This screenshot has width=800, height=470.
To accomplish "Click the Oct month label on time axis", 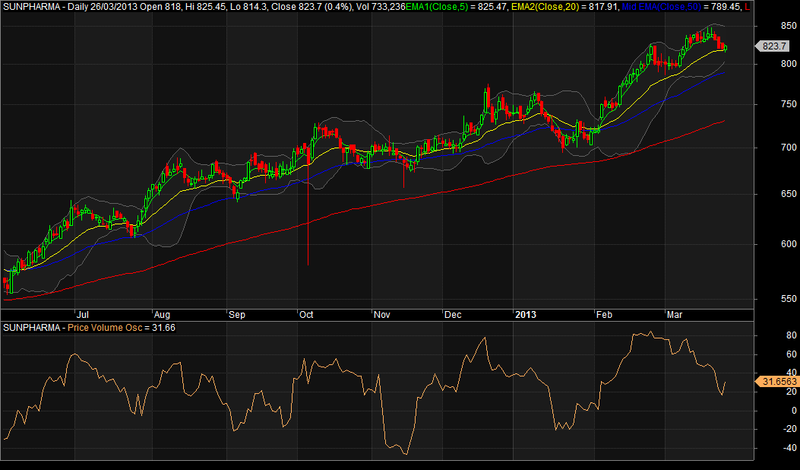I will 306,314.
